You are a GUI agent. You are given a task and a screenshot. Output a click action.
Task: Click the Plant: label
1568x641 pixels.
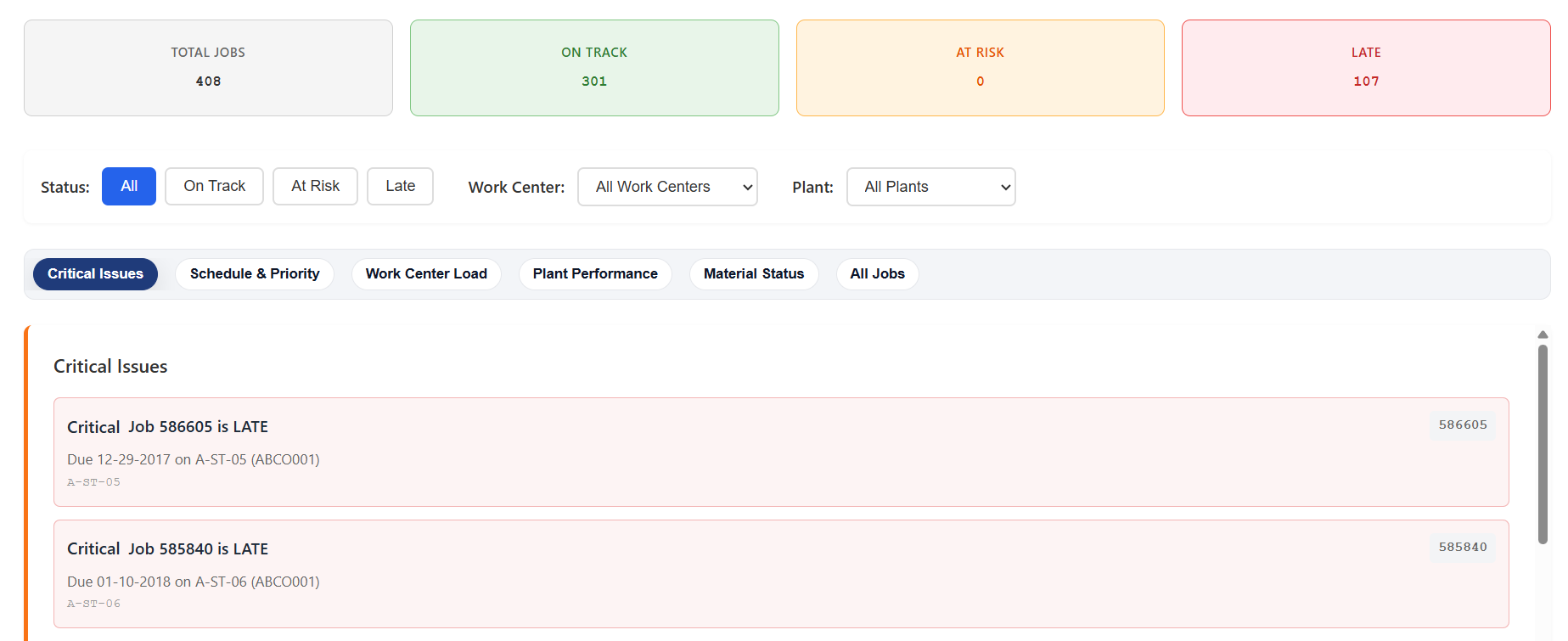pyautogui.click(x=812, y=188)
